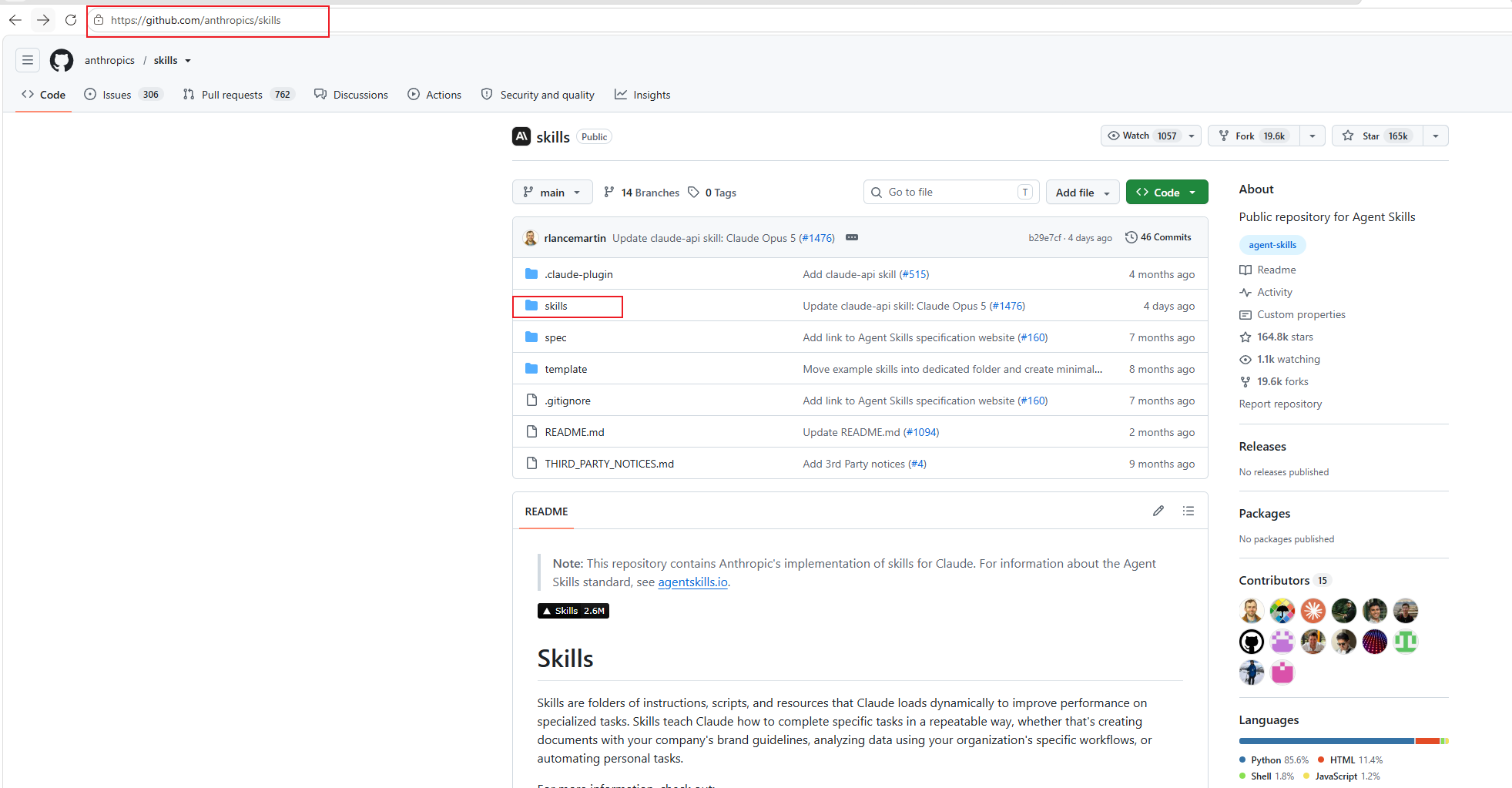Open the Readme link in About

[1268, 270]
